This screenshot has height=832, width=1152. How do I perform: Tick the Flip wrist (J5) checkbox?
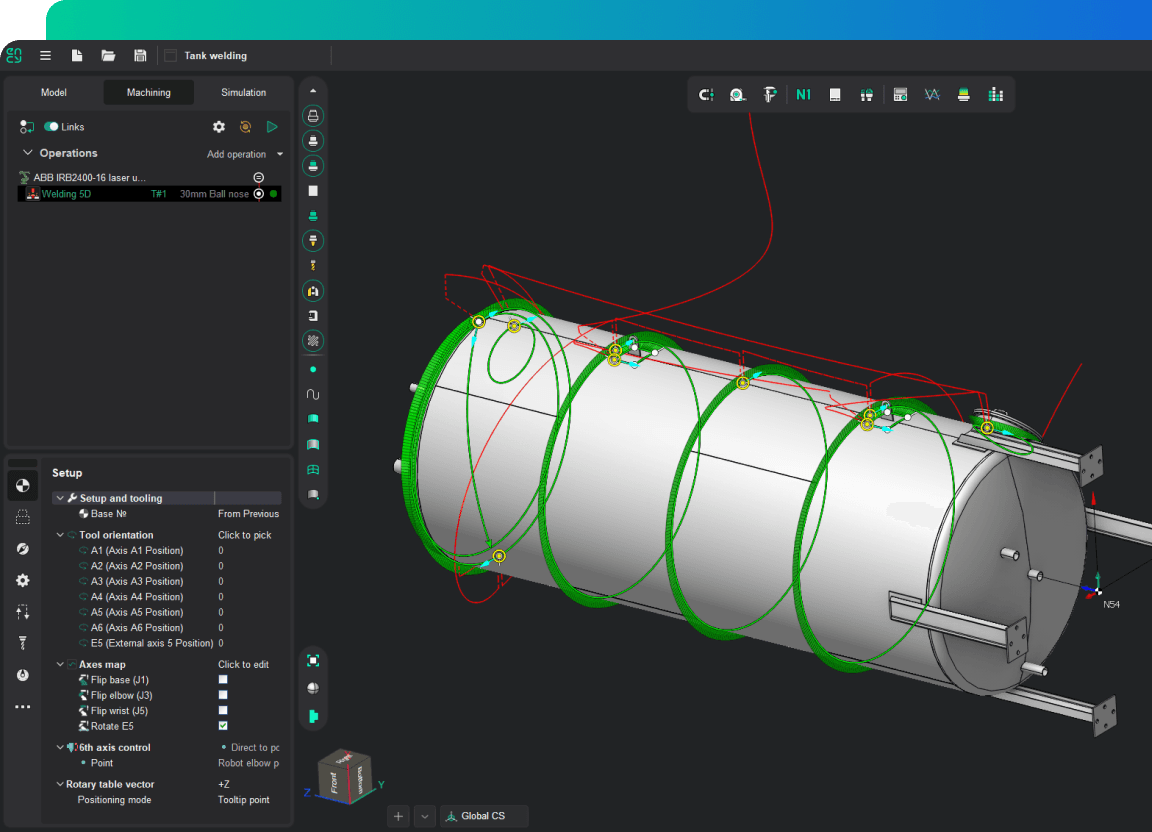coord(223,711)
